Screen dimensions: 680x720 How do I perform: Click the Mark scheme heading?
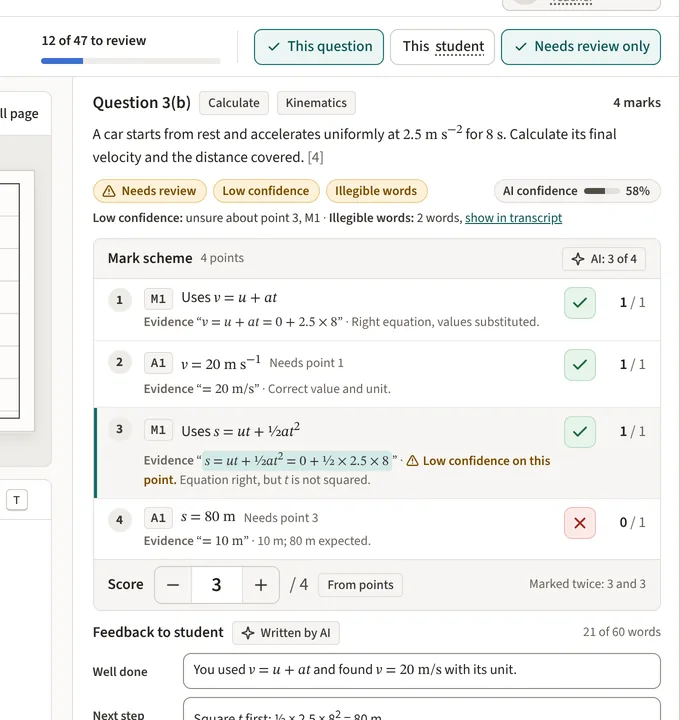pyautogui.click(x=150, y=259)
